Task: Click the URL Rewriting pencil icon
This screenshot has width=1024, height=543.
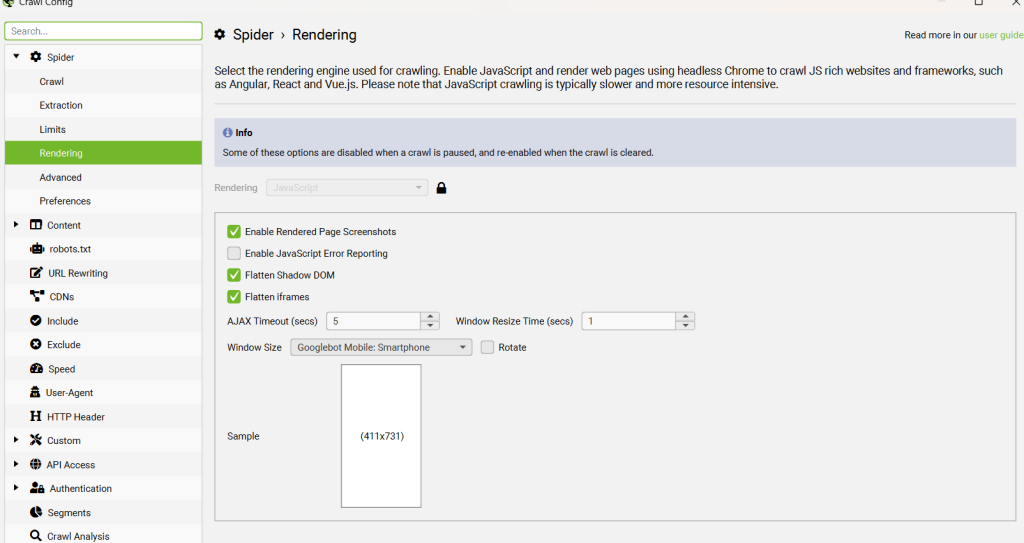Action: point(36,272)
